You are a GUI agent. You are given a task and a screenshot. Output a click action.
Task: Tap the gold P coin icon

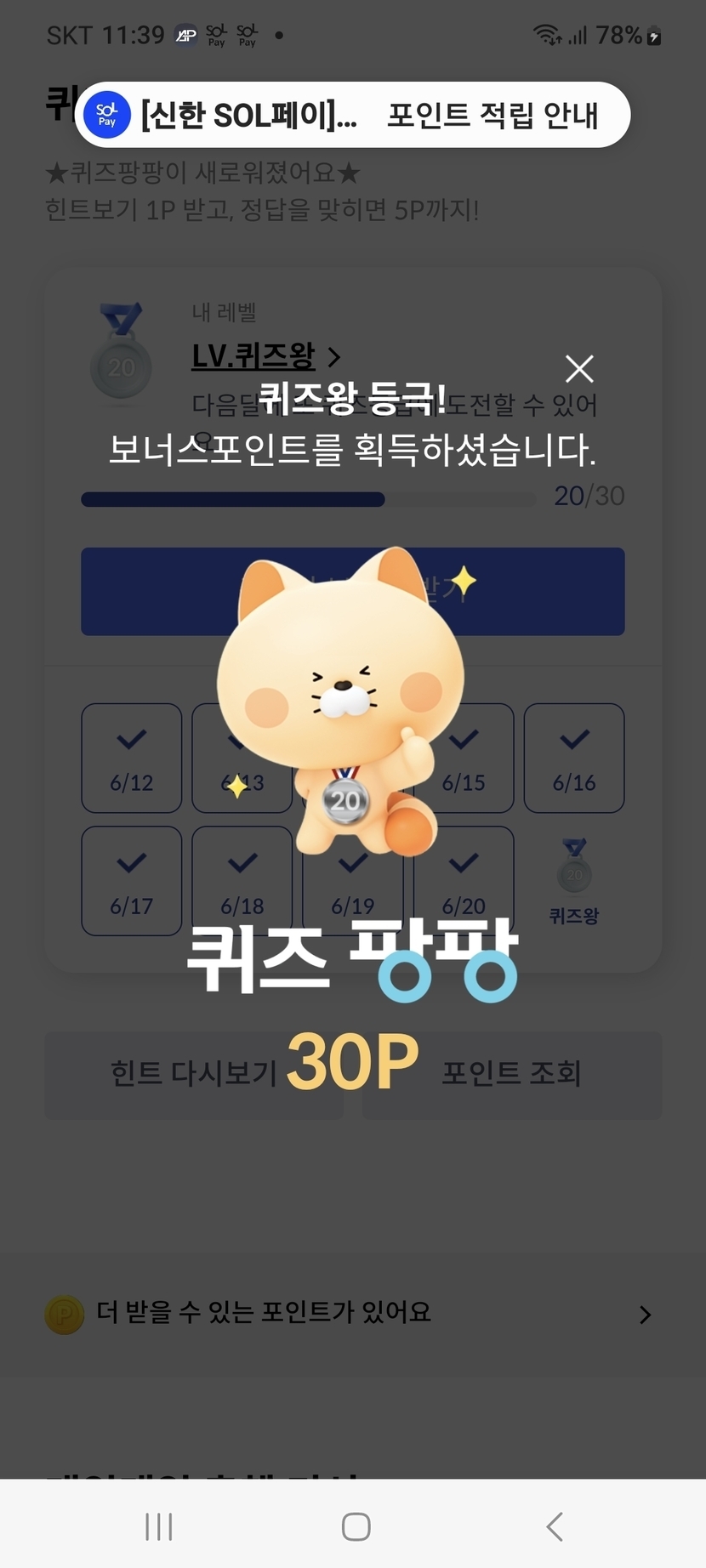[x=65, y=1315]
